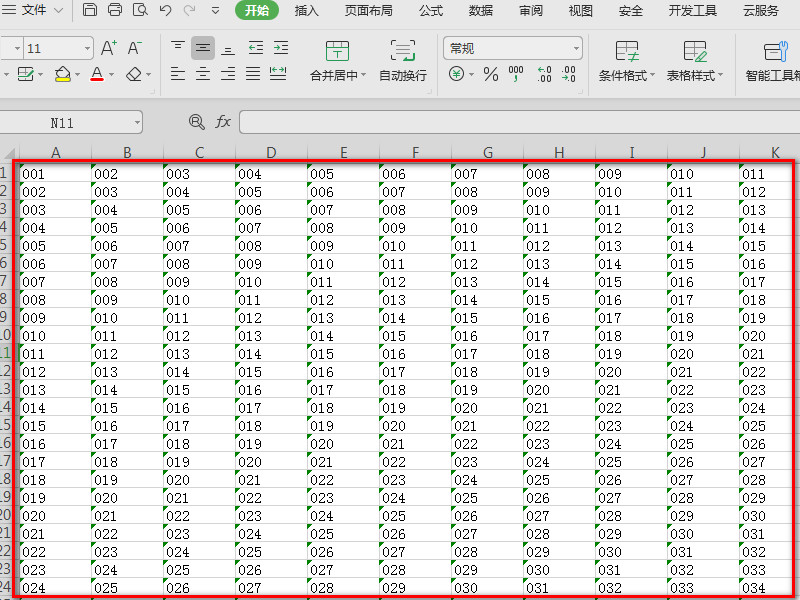Screen dimensions: 800x600
Task: Click magnifier icon beside fx
Action: (x=196, y=121)
